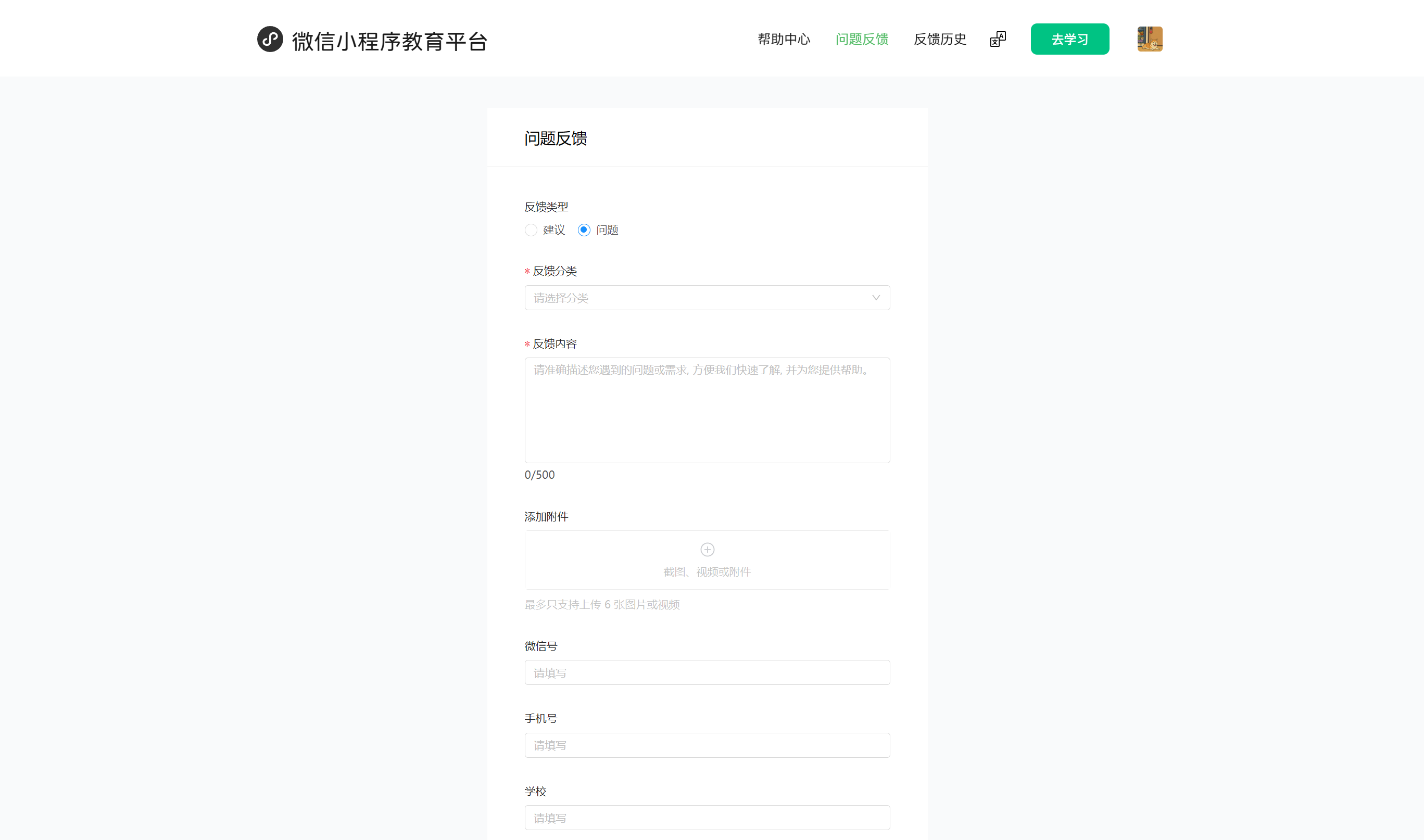This screenshot has width=1424, height=840.
Task: Click the plus icon to add attachment
Action: (707, 549)
